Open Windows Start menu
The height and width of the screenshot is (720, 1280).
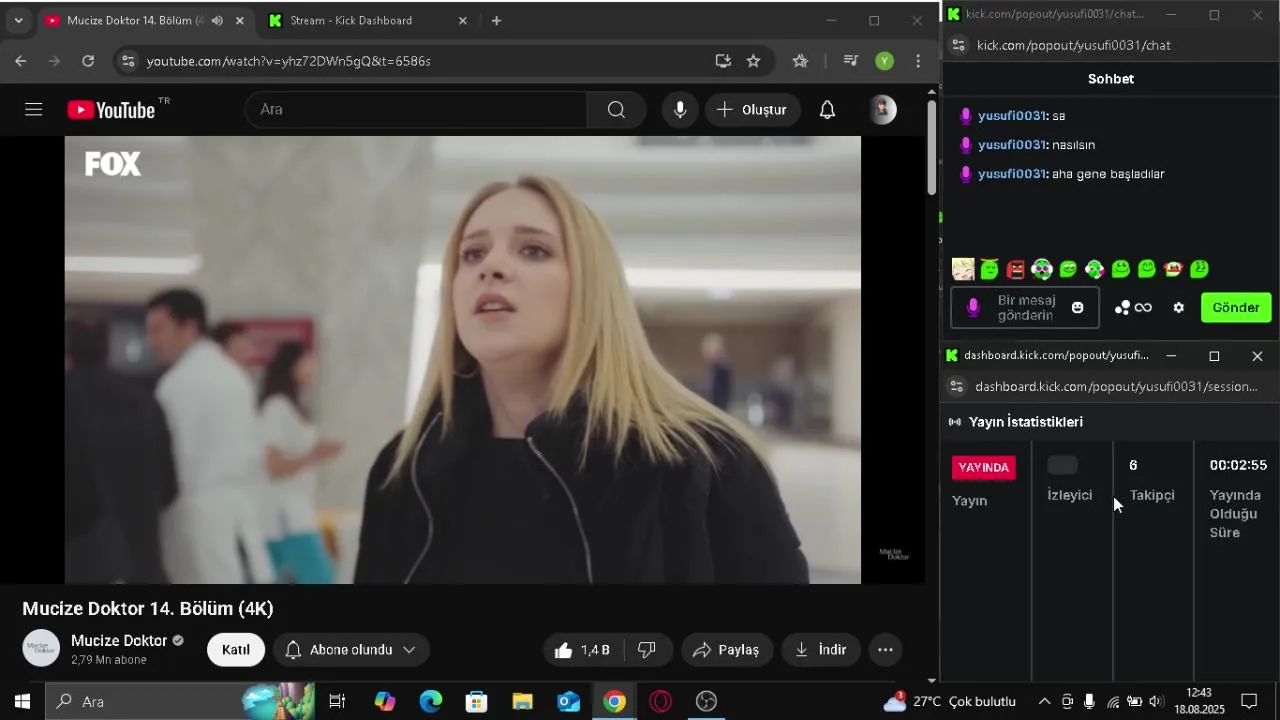click(x=22, y=702)
